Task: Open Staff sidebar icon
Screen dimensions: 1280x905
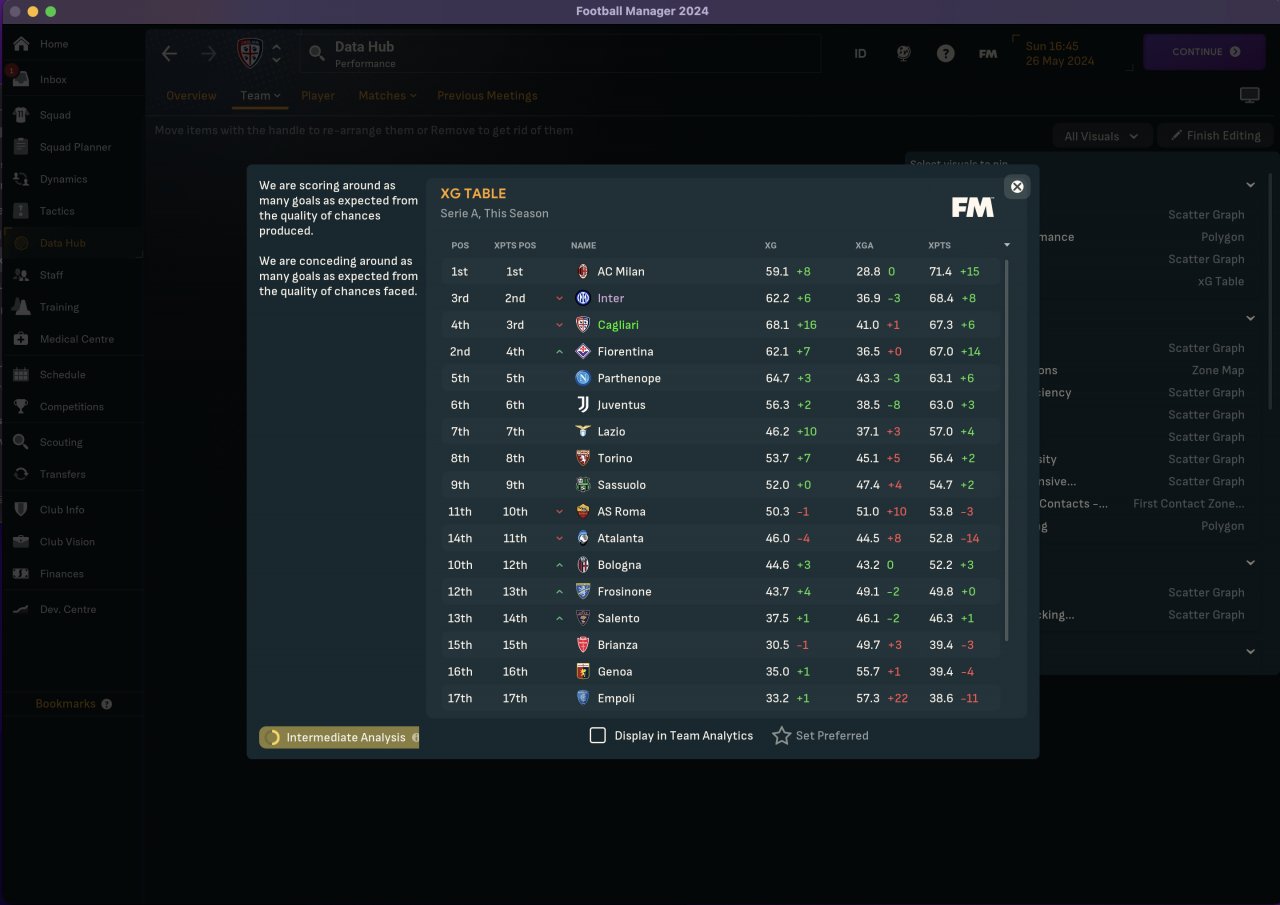Action: click(x=21, y=275)
